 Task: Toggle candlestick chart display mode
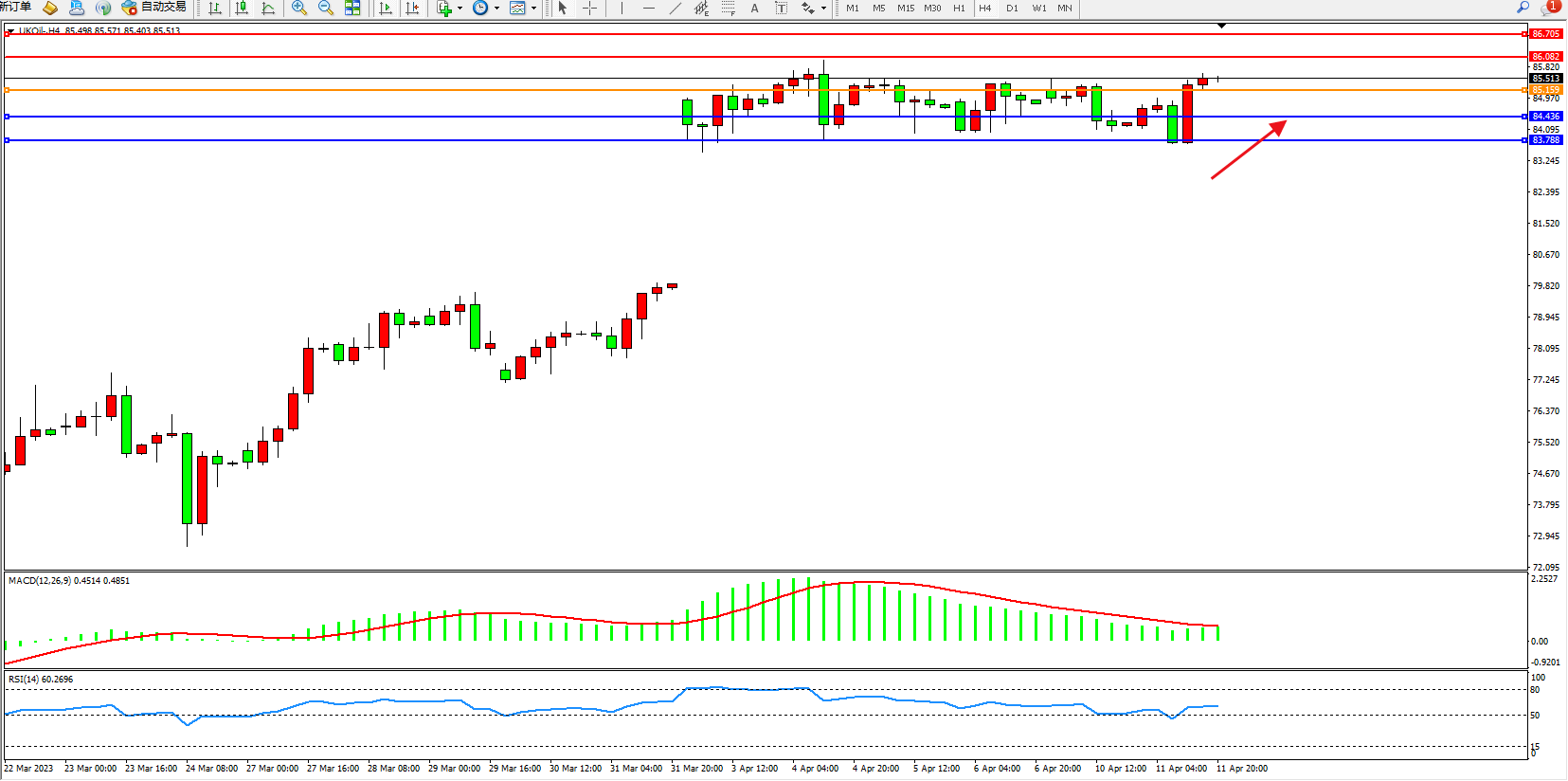pos(242,9)
